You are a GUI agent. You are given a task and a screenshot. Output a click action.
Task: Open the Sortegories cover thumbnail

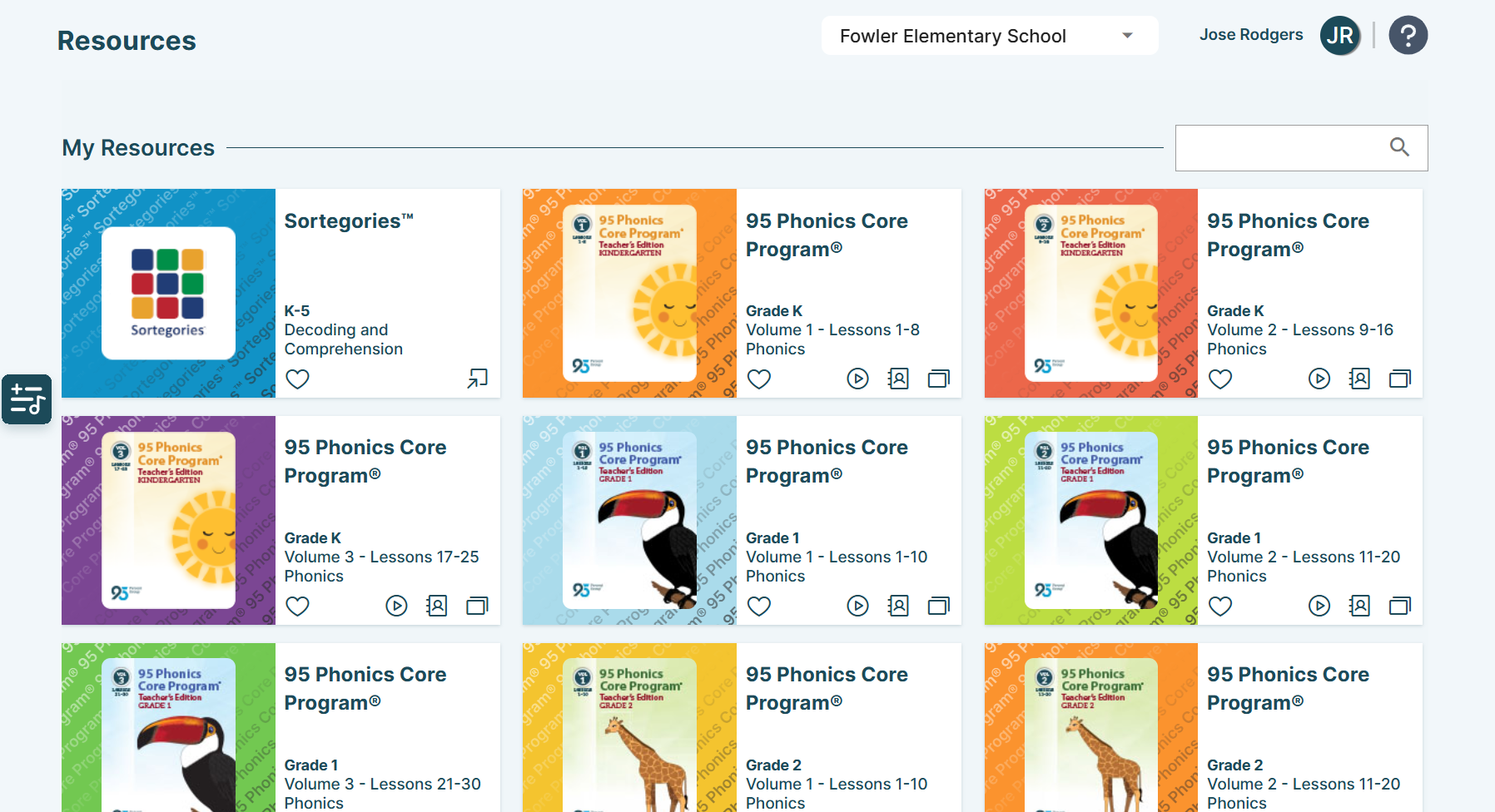[x=168, y=293]
